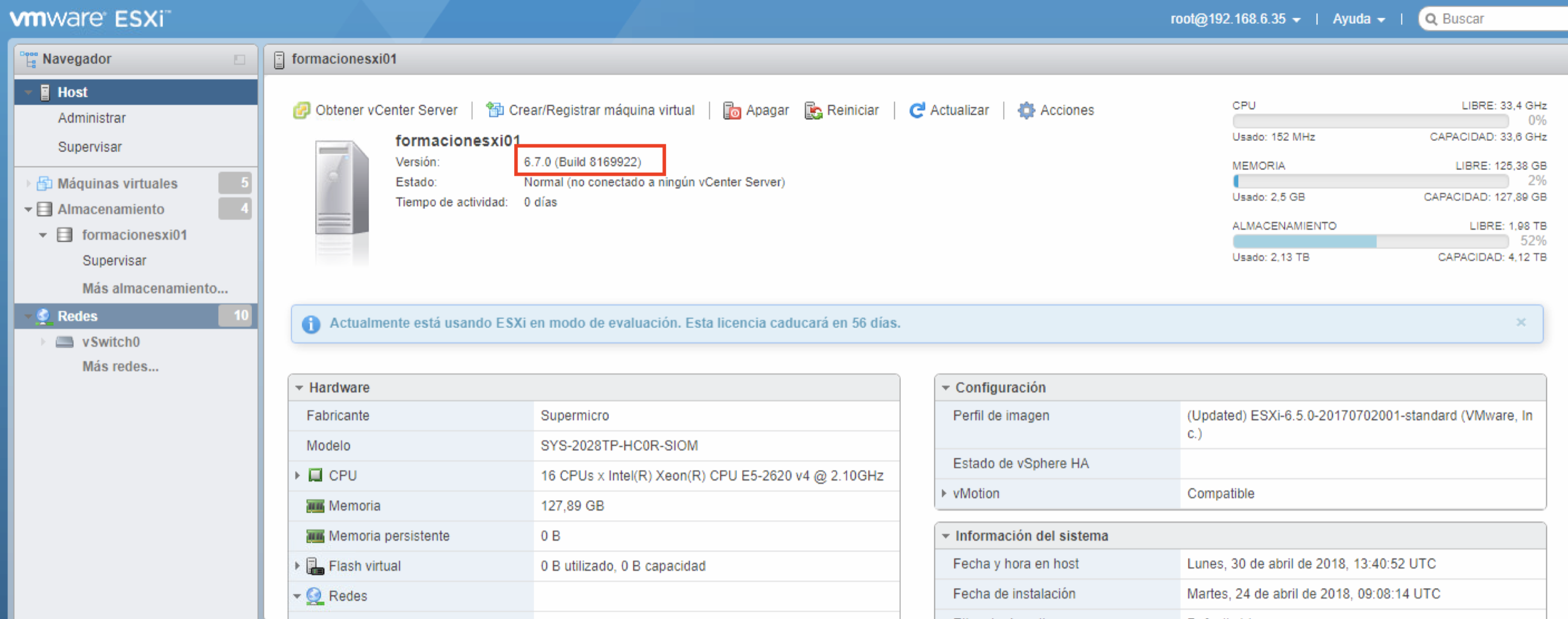Click the Navegador panel icon
The width and height of the screenshot is (1568, 619).
point(28,59)
